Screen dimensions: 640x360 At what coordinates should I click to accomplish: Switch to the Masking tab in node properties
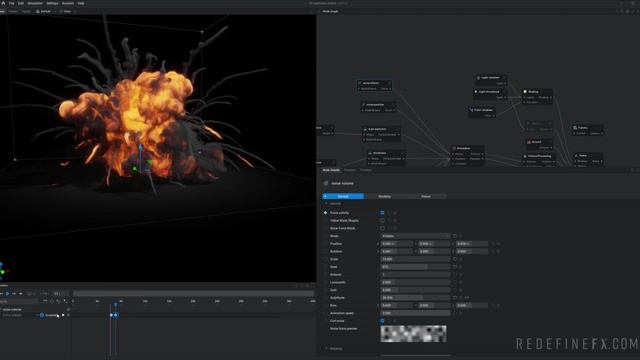point(384,196)
